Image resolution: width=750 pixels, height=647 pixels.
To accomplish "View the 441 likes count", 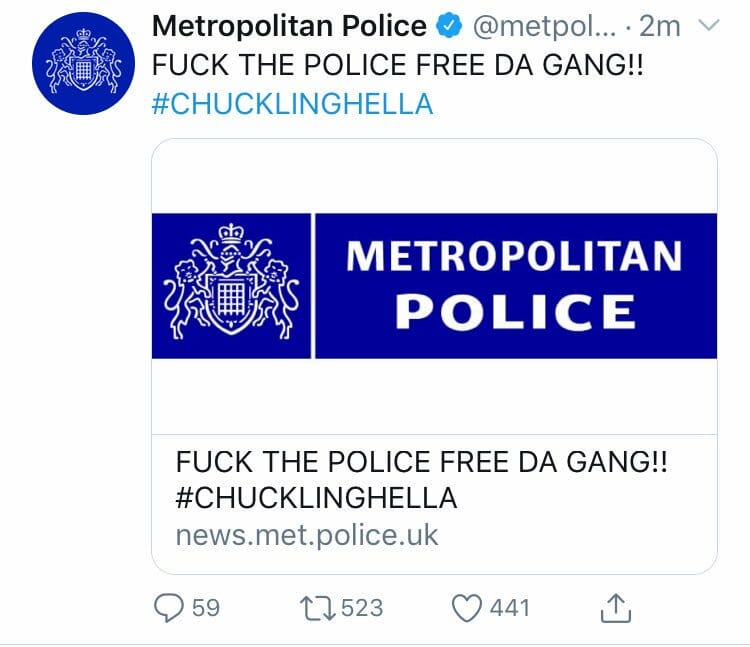I will click(x=510, y=608).
